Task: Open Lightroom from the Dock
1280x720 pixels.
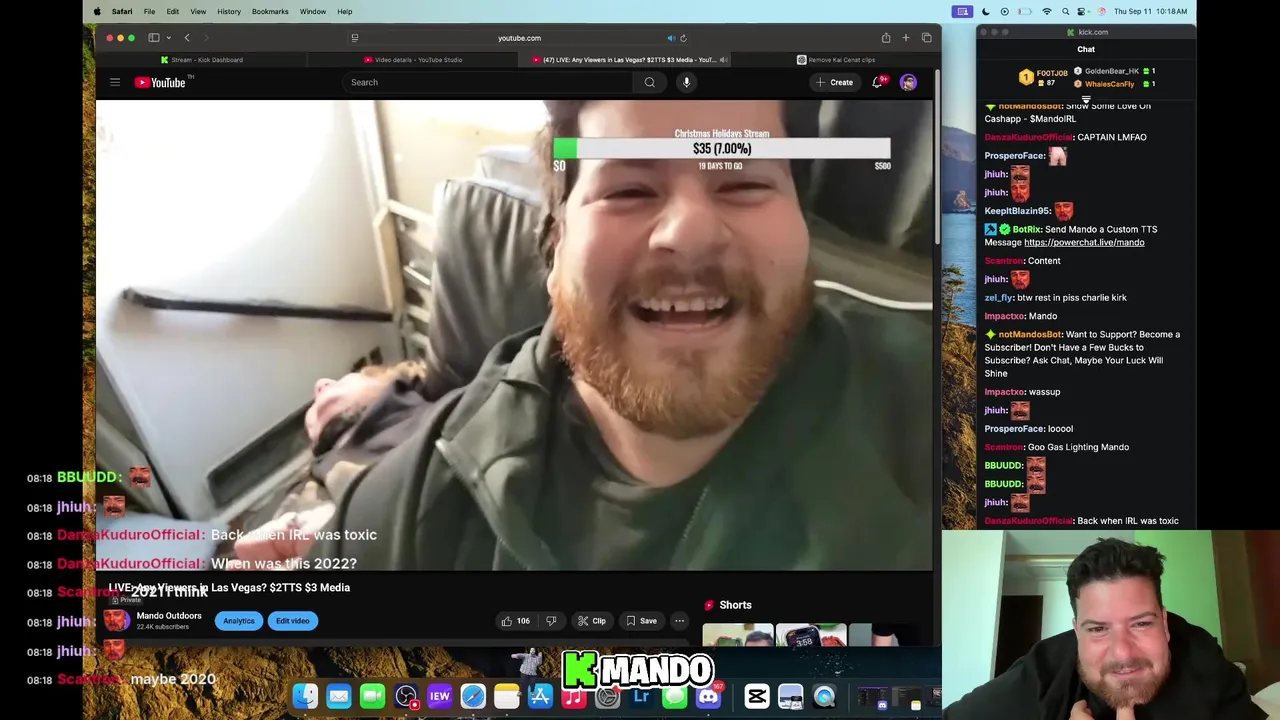Action: 641,696
